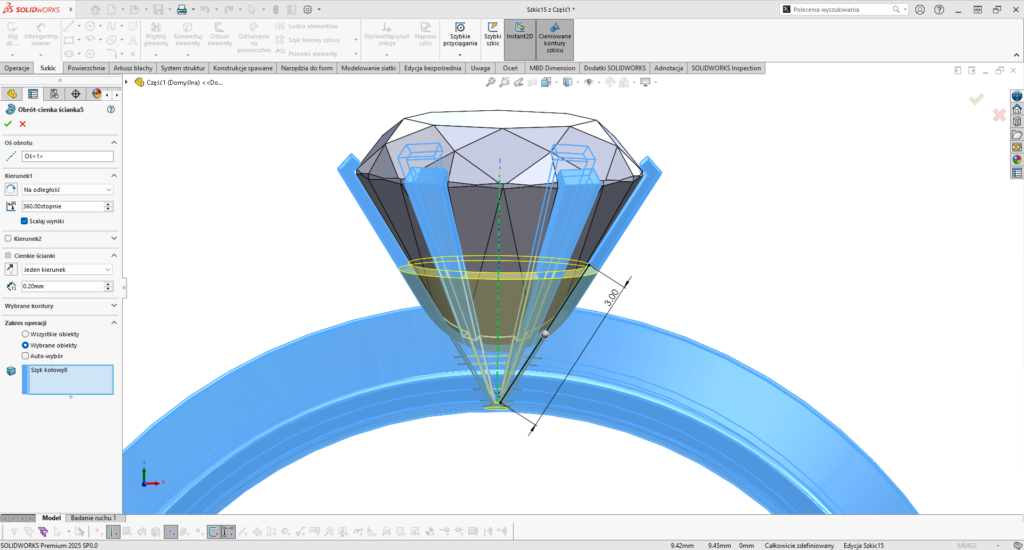Click the help icon in the property panel
The height and width of the screenshot is (550, 1024).
(x=110, y=109)
